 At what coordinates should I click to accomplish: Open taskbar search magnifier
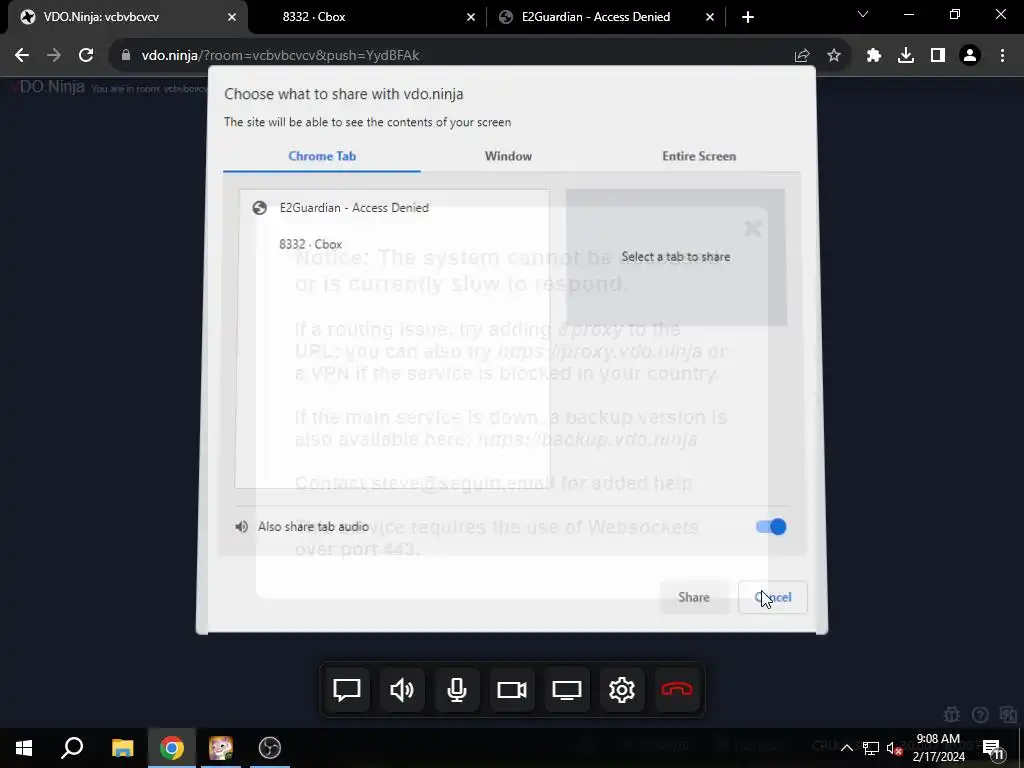coord(72,748)
